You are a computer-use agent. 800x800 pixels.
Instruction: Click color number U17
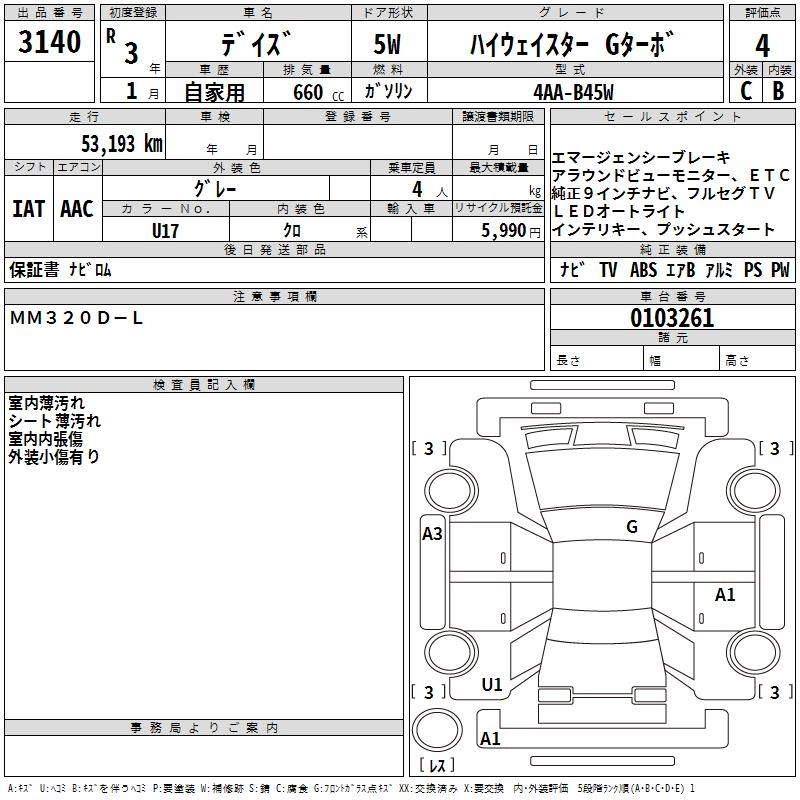pyautogui.click(x=165, y=231)
